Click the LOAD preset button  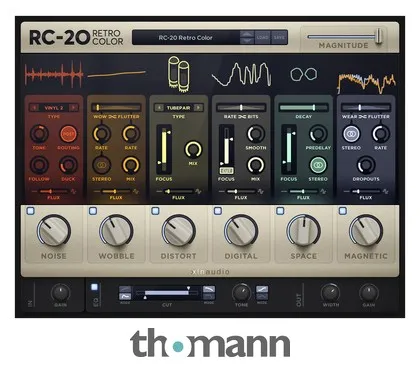[x=263, y=37]
